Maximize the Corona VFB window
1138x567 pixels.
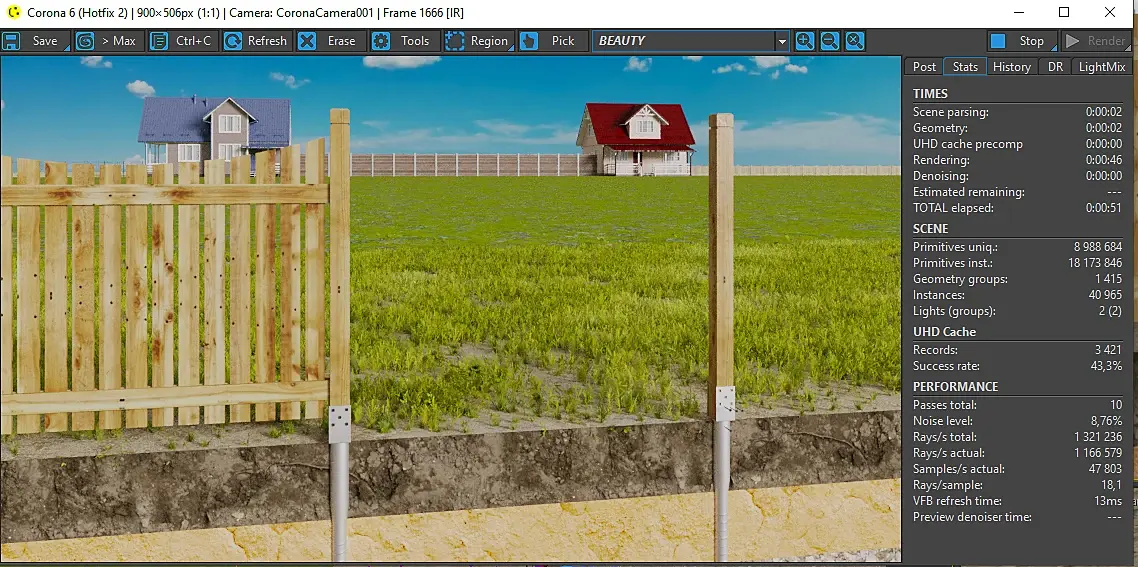(x=1064, y=12)
